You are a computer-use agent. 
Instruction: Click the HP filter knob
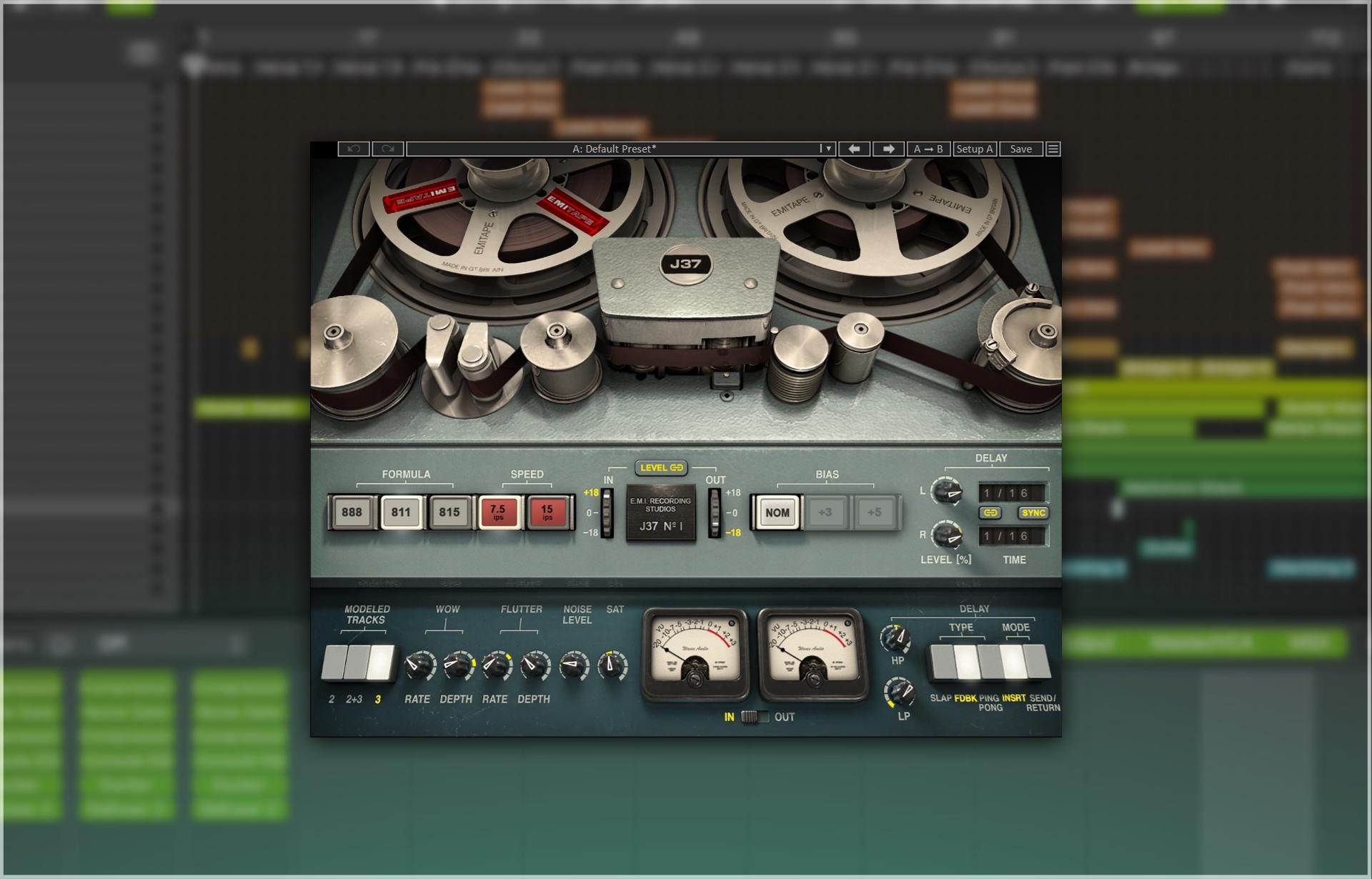(896, 637)
